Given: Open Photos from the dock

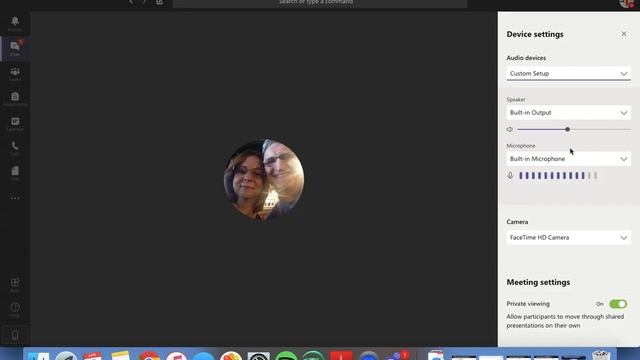Looking at the screenshot, I should (x=231, y=356).
